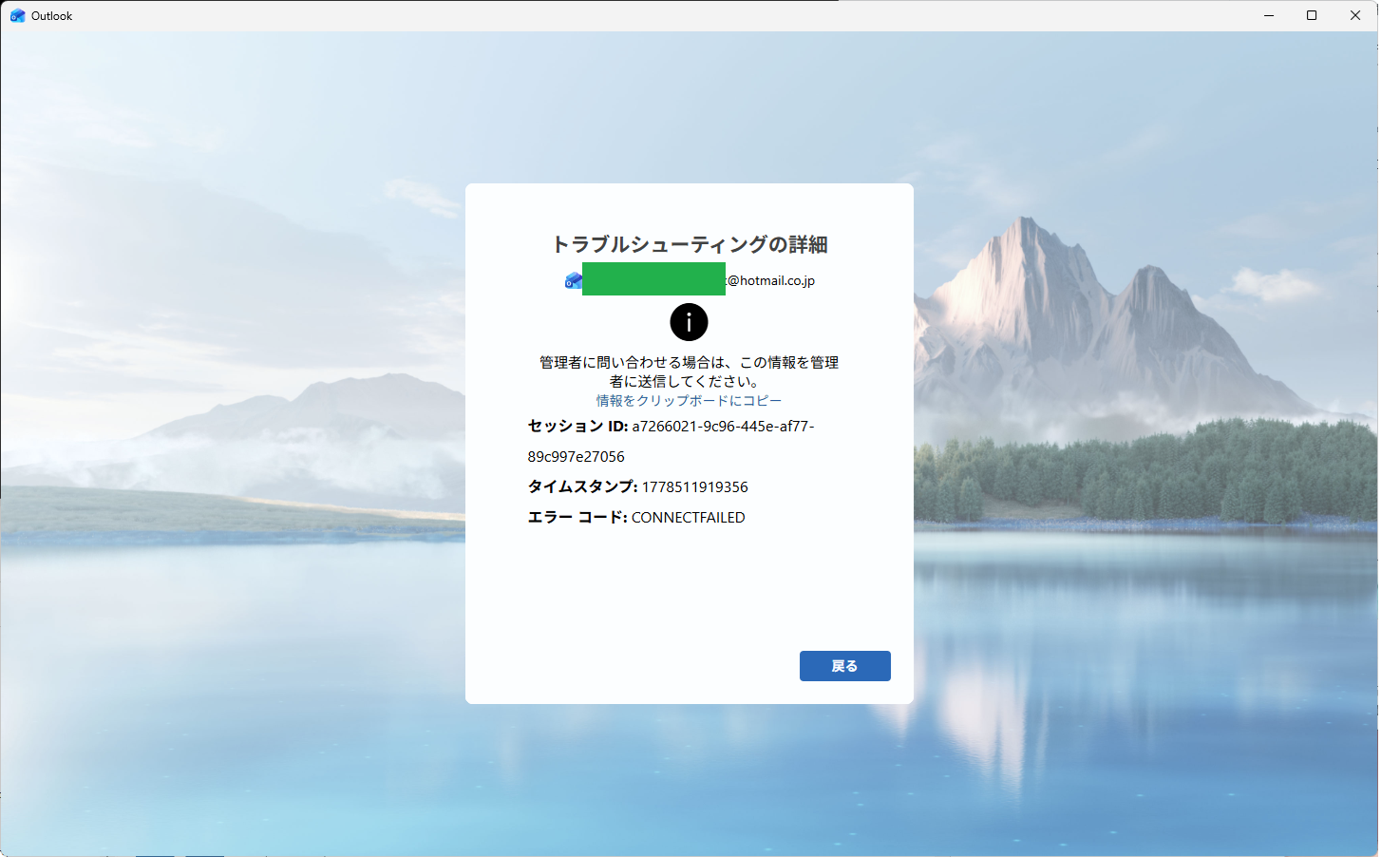
Task: Click the @hotmail.co.jp email address text
Action: (x=770, y=280)
